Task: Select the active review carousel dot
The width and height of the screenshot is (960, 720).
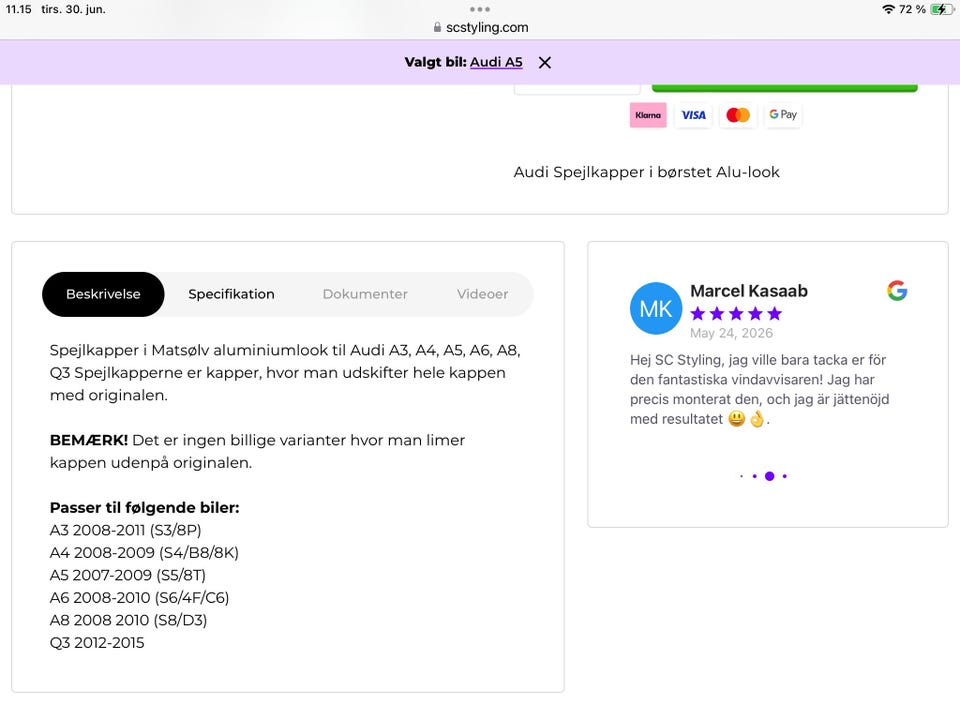Action: click(x=770, y=476)
